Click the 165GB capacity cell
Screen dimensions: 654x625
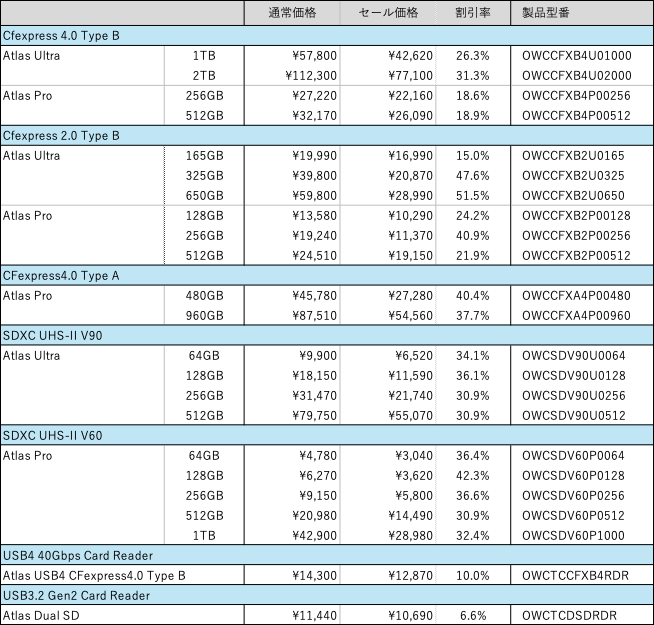click(204, 156)
